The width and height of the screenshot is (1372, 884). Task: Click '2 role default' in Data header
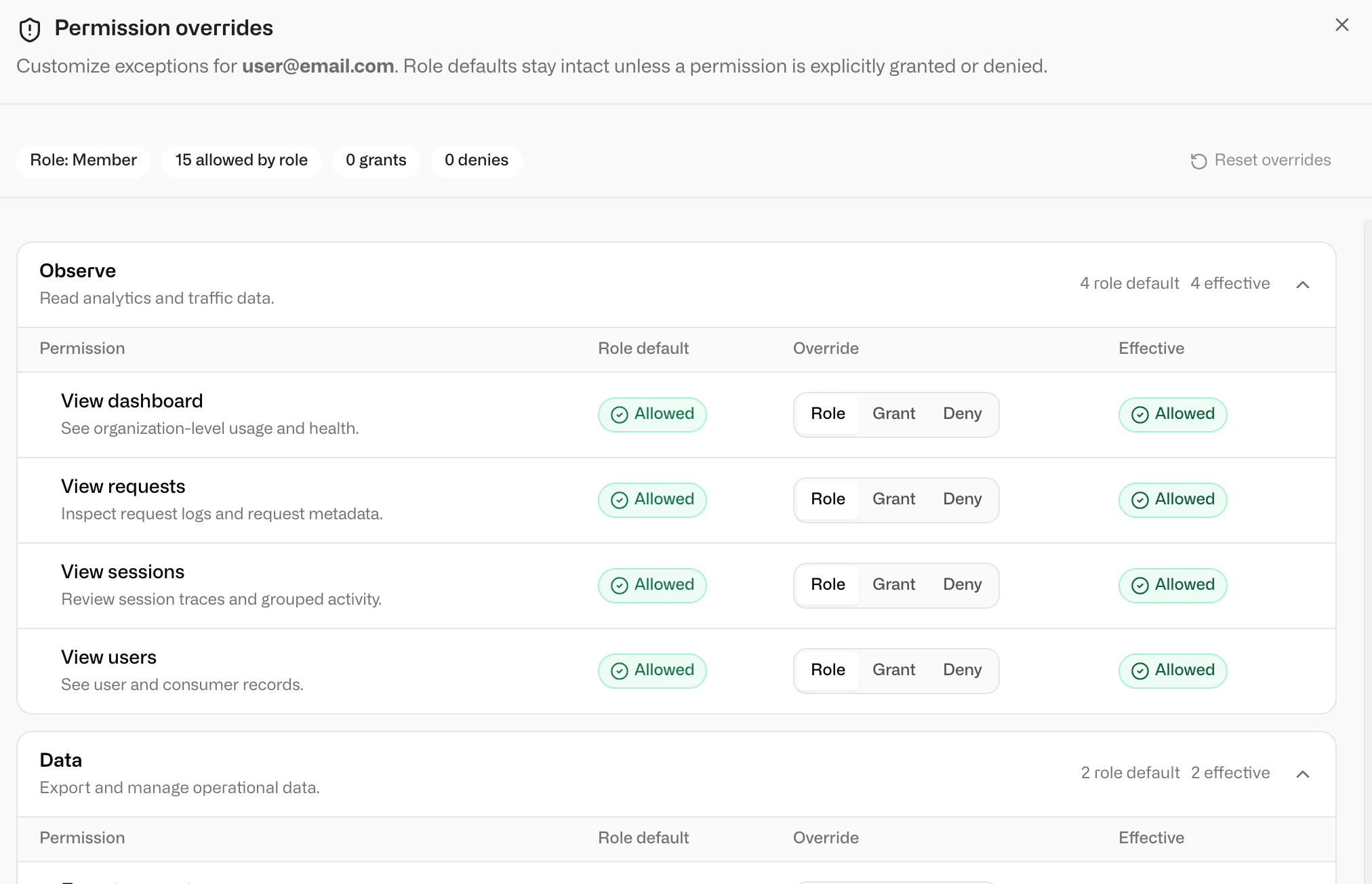[1130, 773]
